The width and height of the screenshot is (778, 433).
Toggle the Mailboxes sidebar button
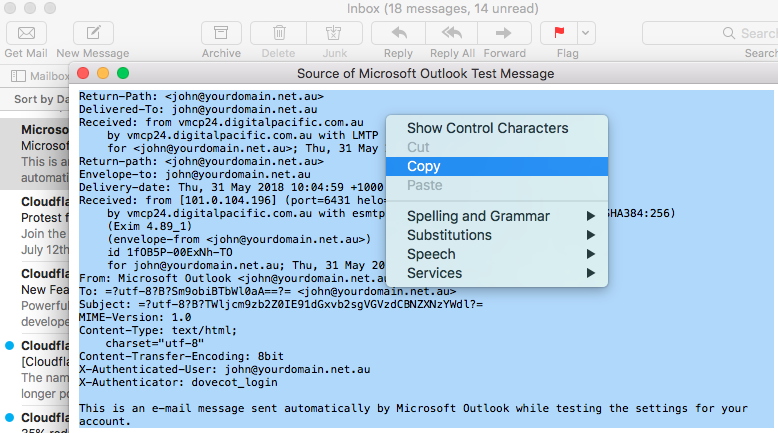point(40,76)
